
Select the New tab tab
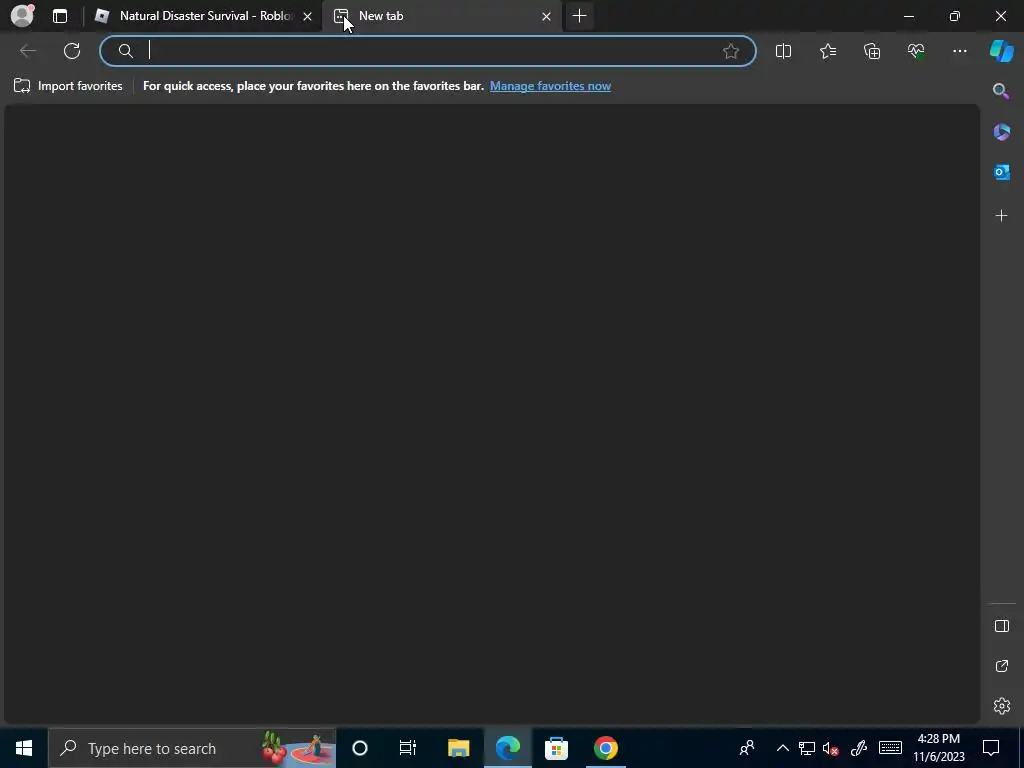tap(444, 16)
